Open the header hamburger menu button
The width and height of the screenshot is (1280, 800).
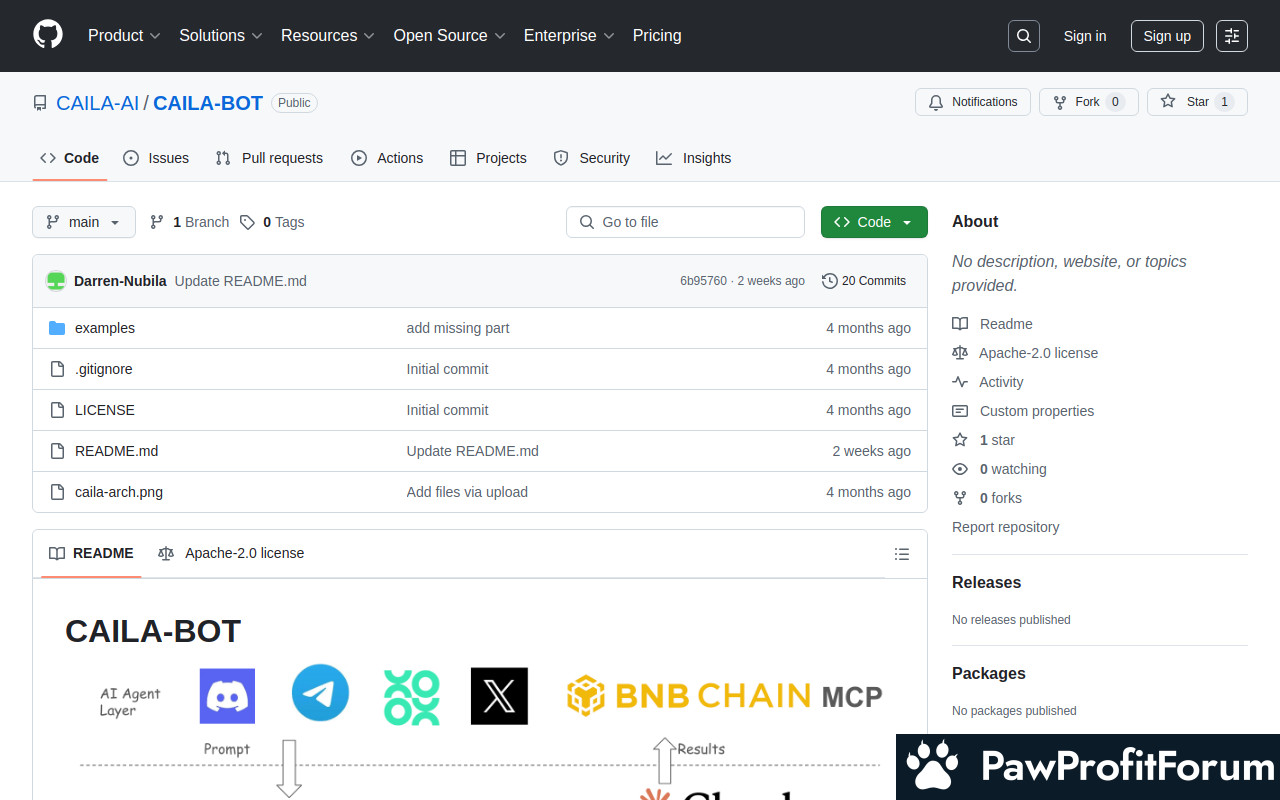(1232, 36)
